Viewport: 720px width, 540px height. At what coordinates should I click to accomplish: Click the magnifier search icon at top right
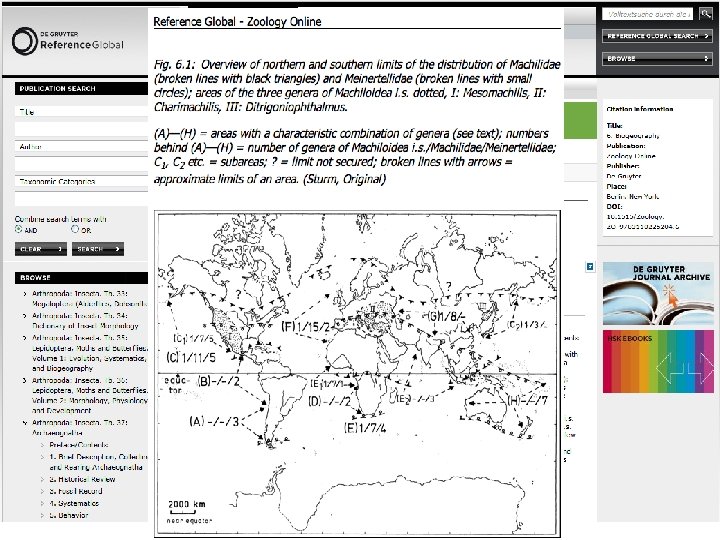point(705,14)
